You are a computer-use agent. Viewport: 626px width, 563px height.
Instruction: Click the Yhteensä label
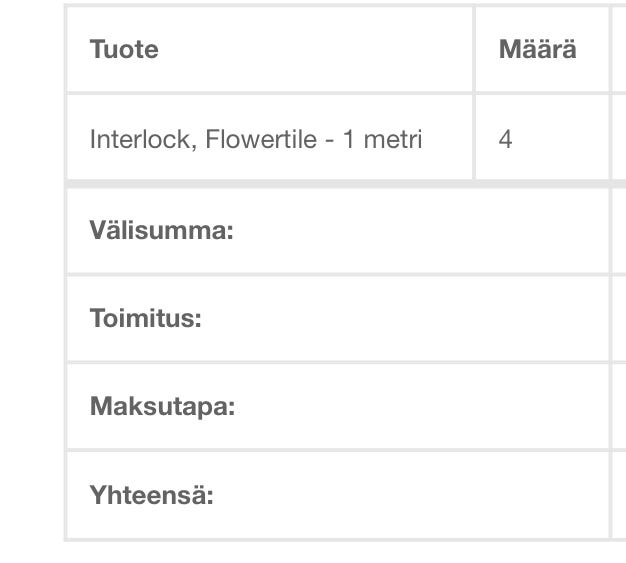pos(151,495)
